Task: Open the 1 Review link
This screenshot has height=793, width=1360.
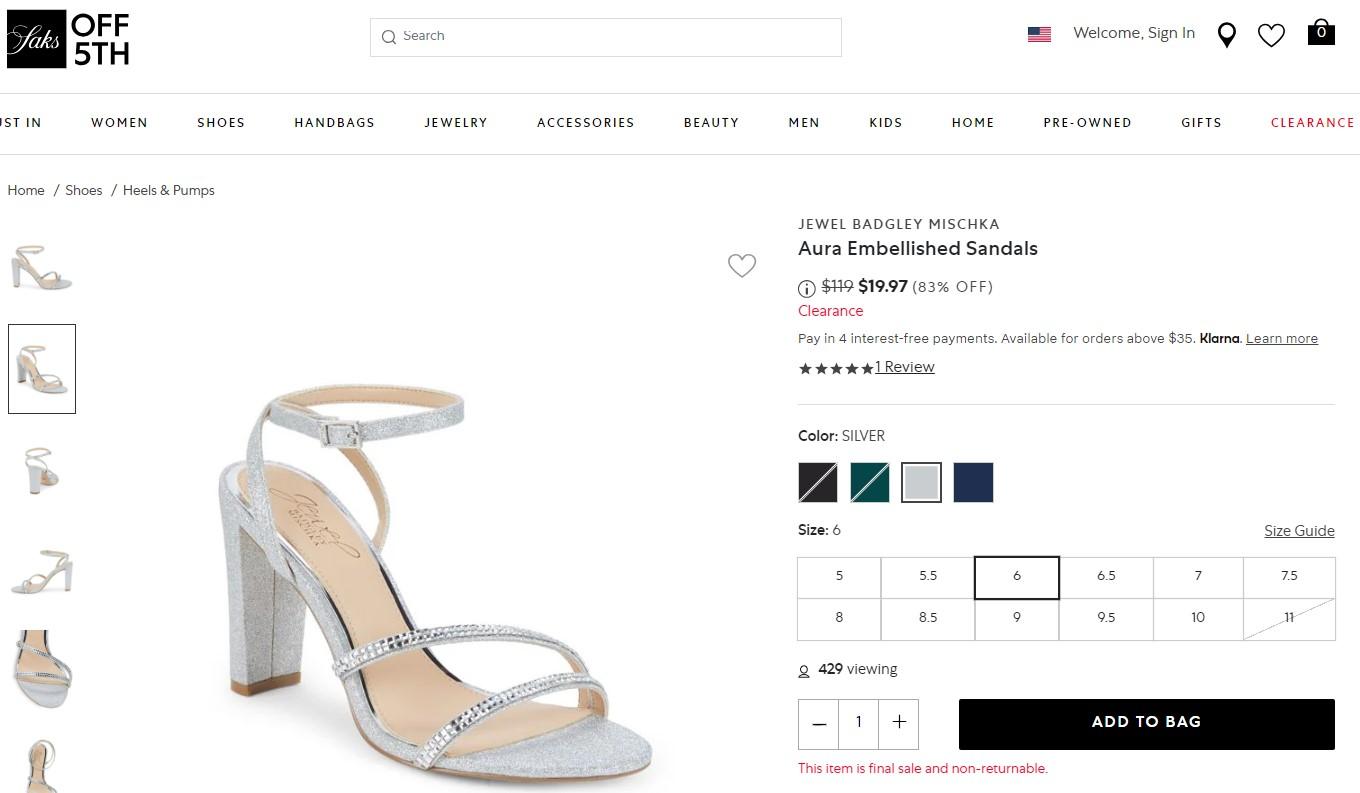Action: pos(905,367)
